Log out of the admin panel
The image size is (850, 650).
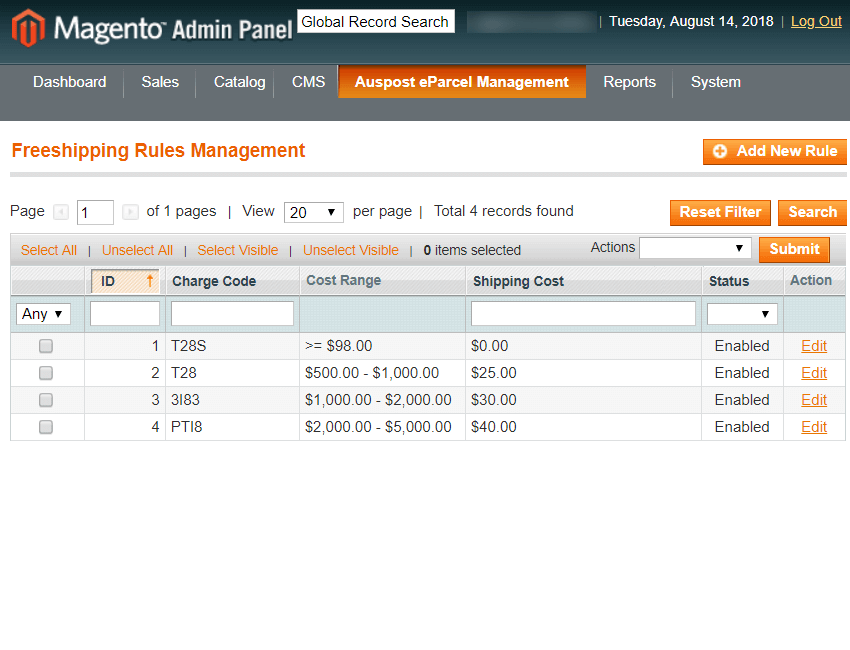coord(816,21)
